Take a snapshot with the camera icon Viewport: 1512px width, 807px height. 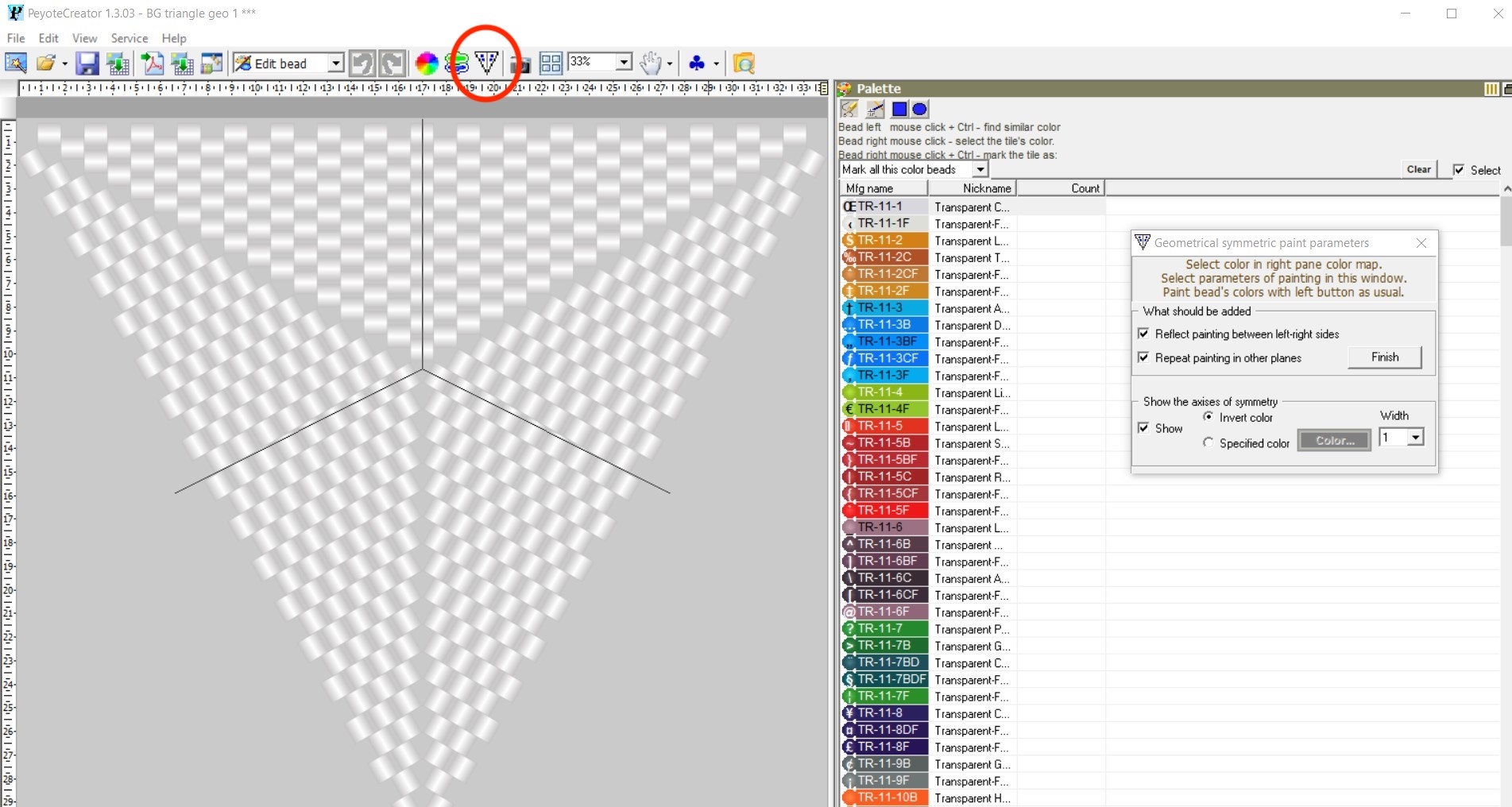tap(520, 64)
